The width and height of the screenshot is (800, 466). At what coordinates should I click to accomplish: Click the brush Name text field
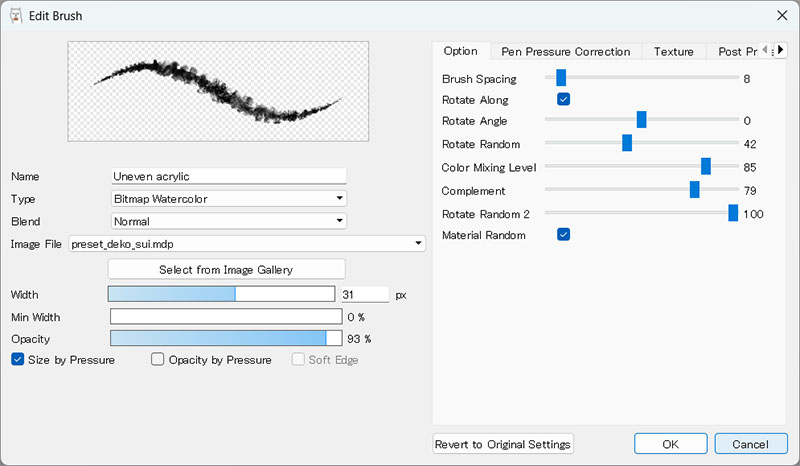(228, 176)
